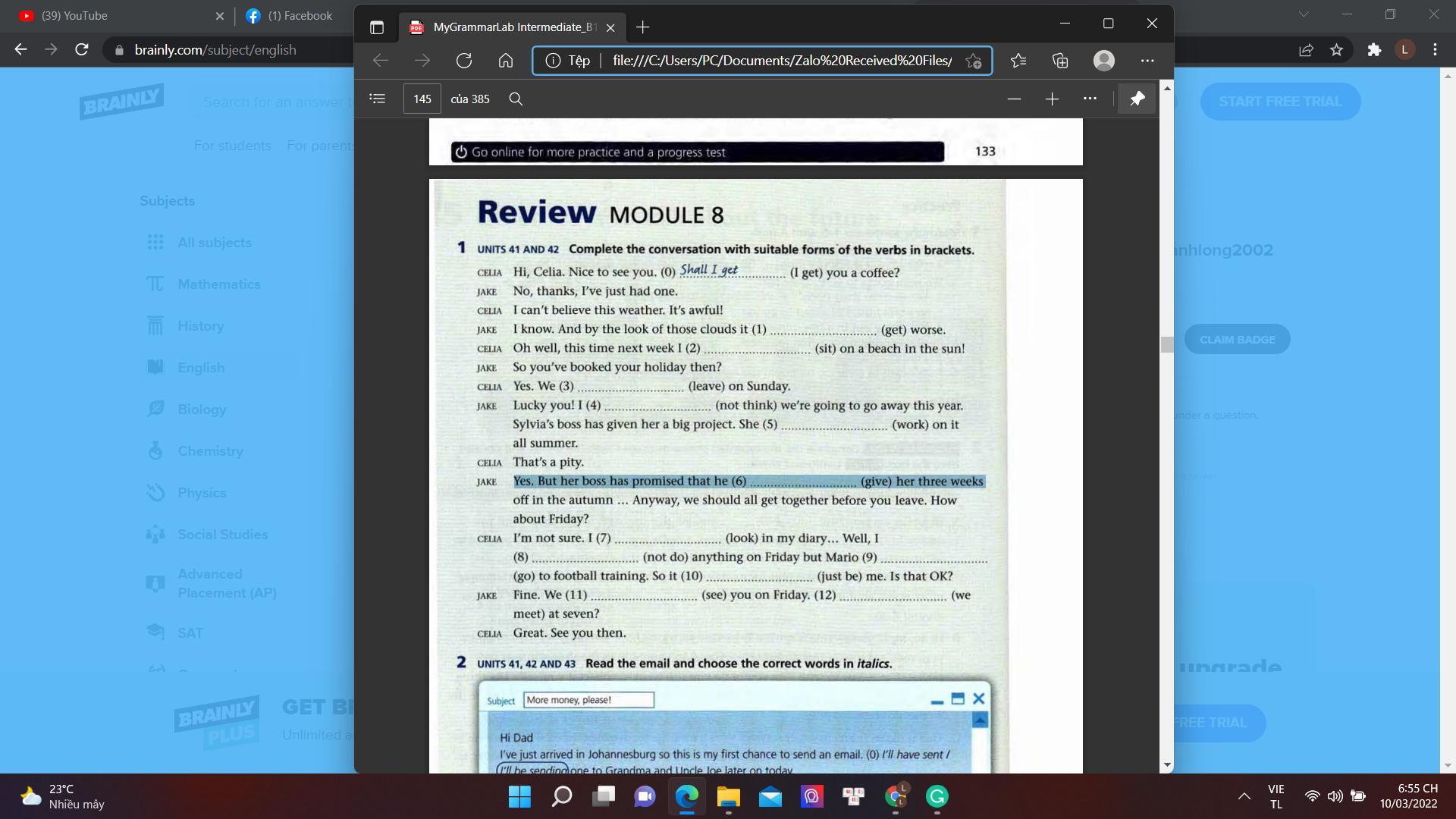
Task: Zoom in the PDF with the plus icon
Action: pyautogui.click(x=1052, y=99)
